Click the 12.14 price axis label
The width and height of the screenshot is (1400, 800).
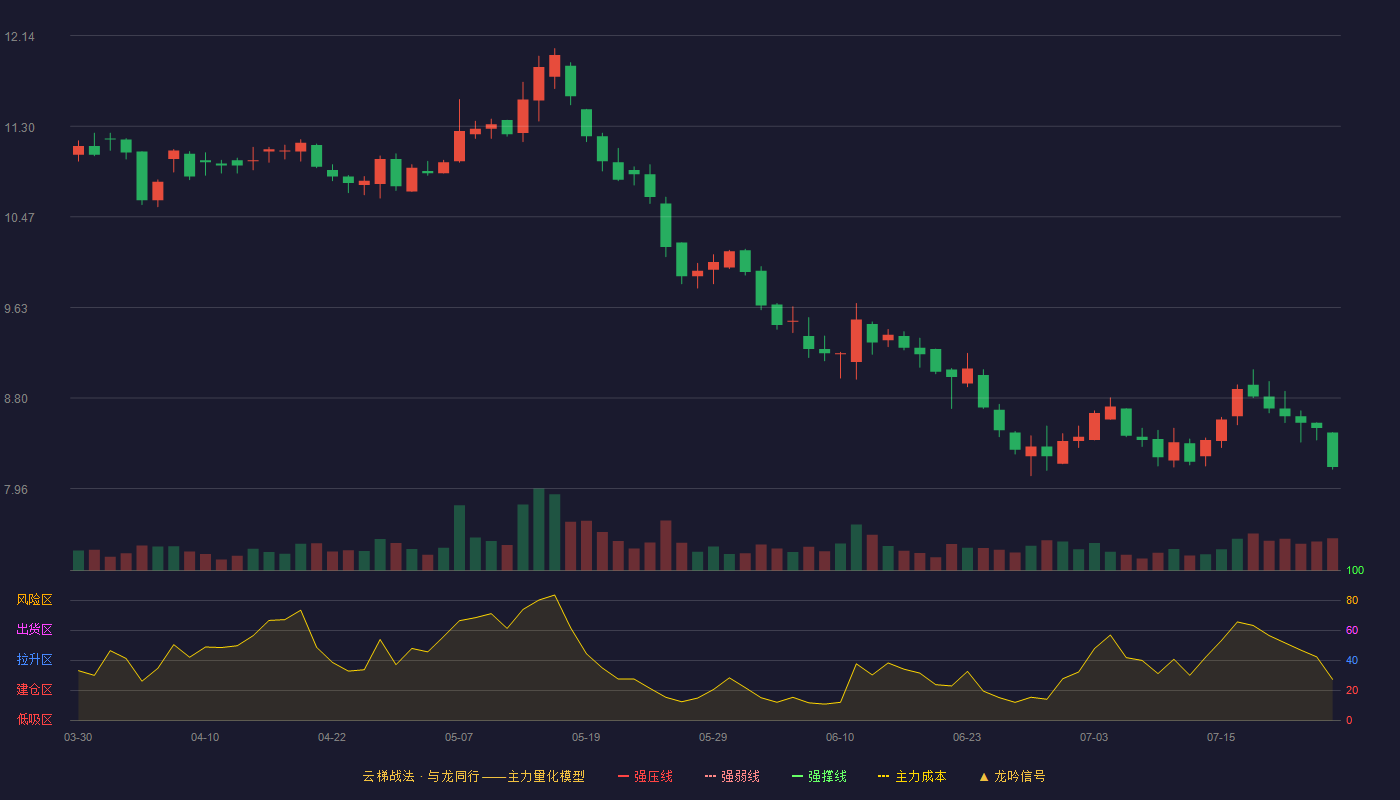point(19,37)
